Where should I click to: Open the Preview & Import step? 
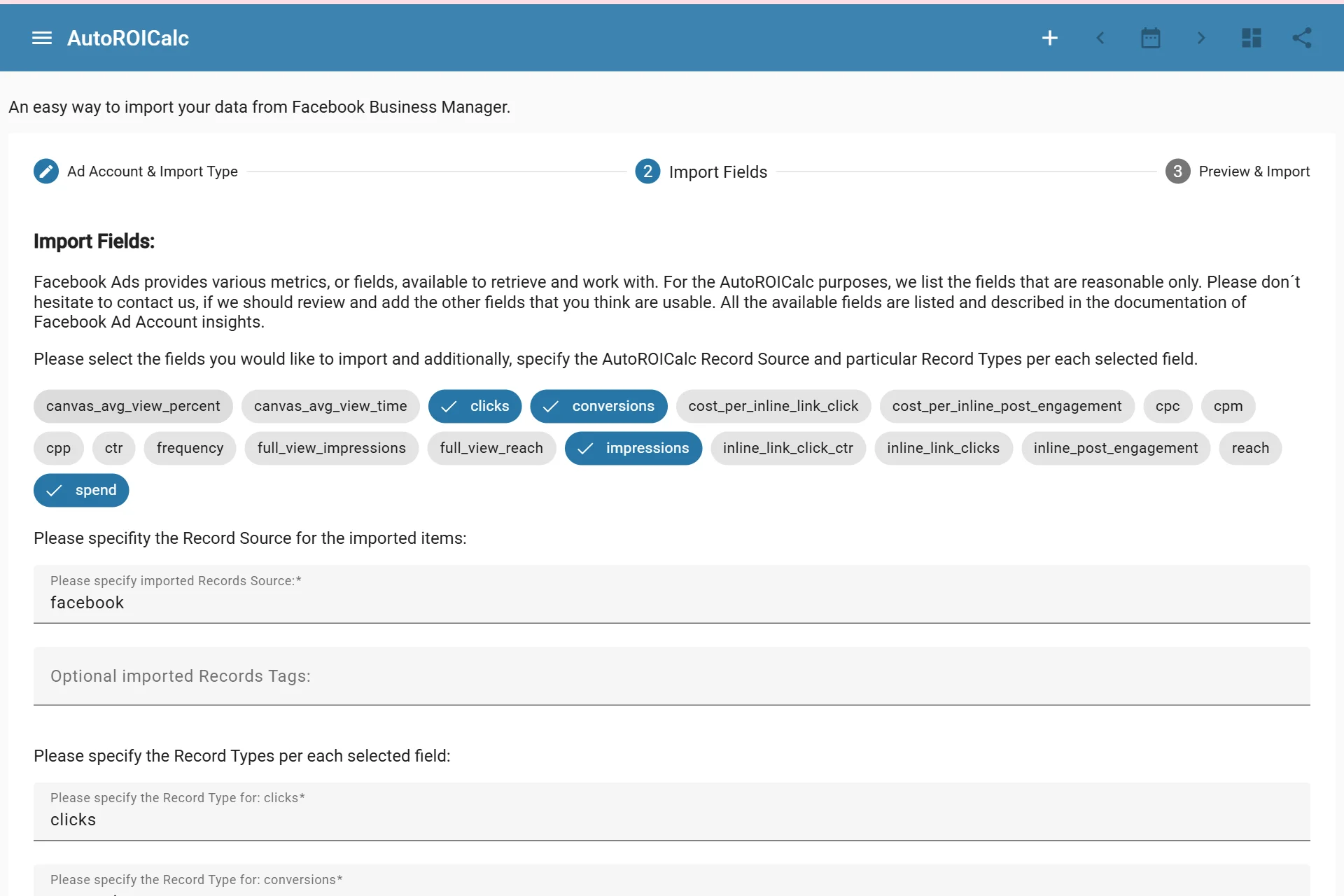click(1238, 171)
